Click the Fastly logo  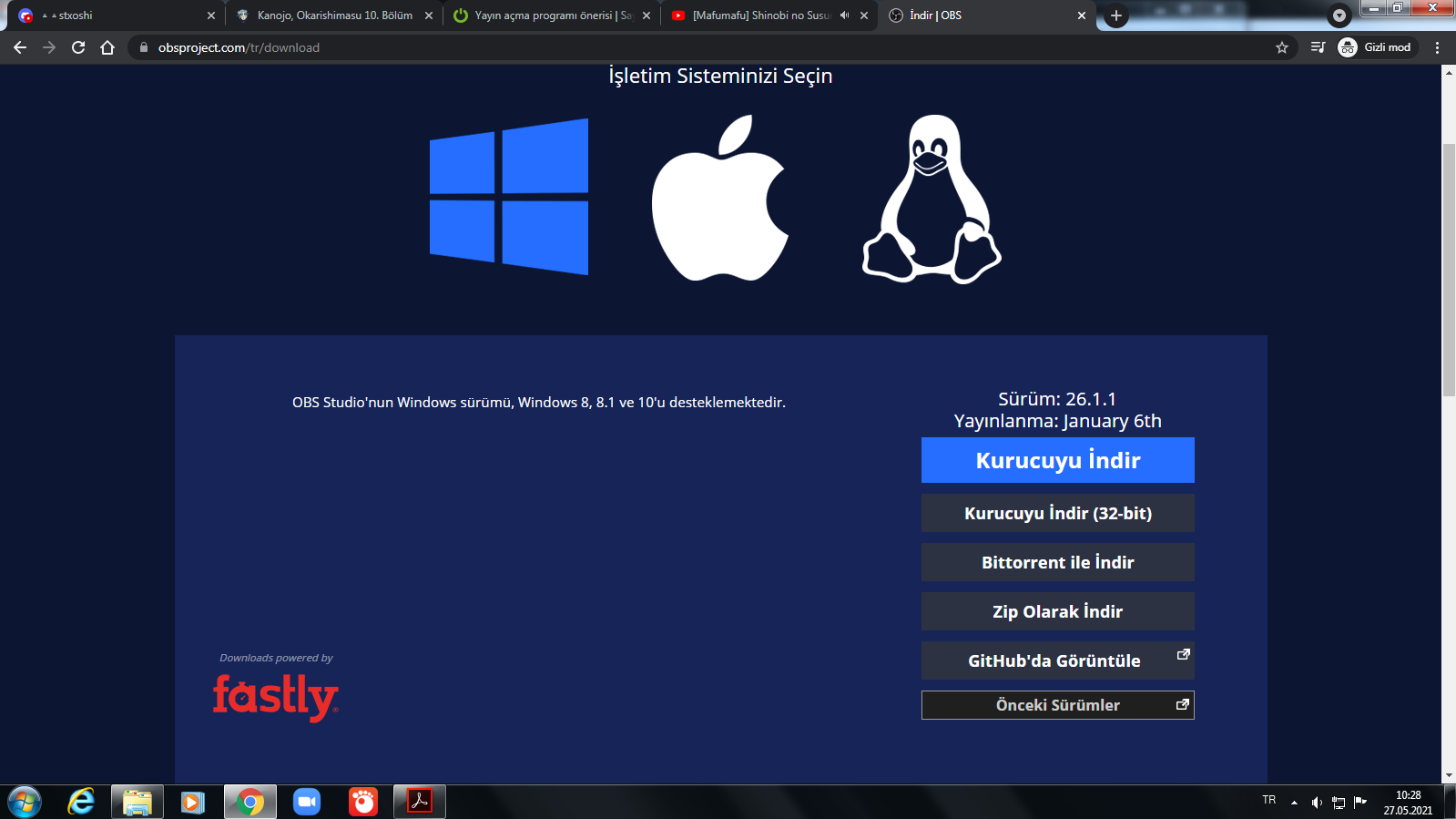(x=276, y=697)
